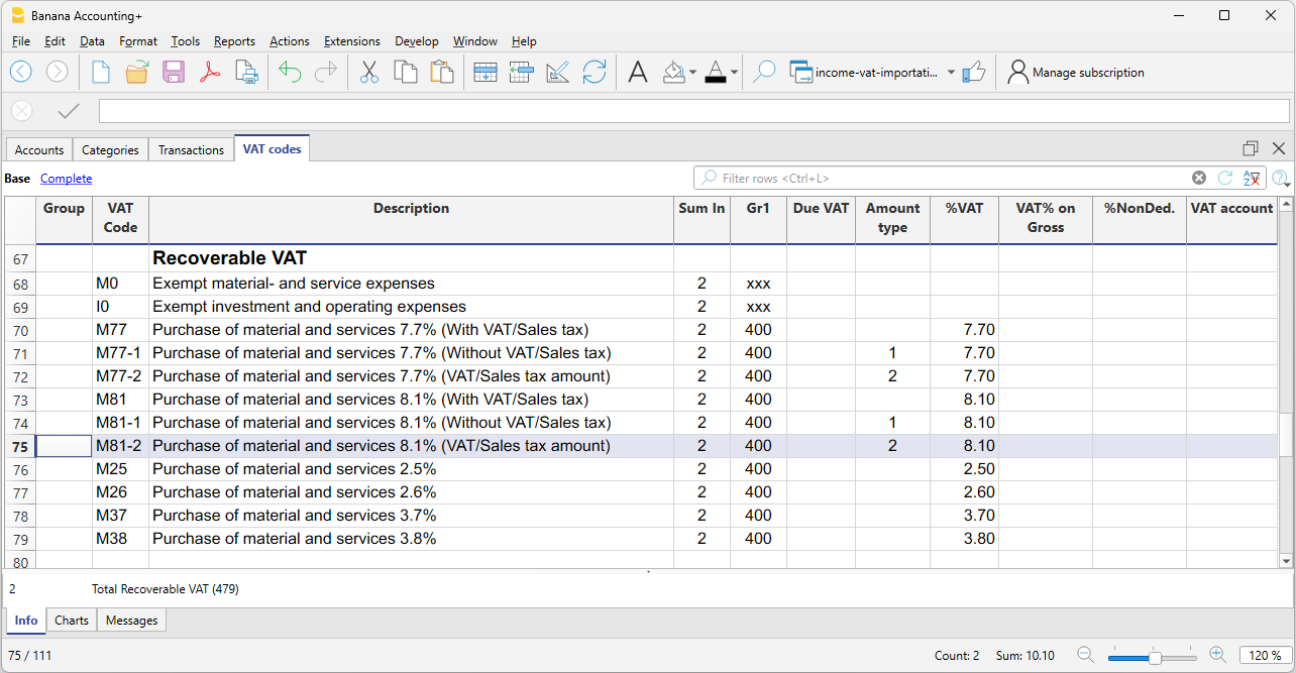The width and height of the screenshot is (1296, 673).
Task: Click the cell editing input field
Action: coord(694,111)
